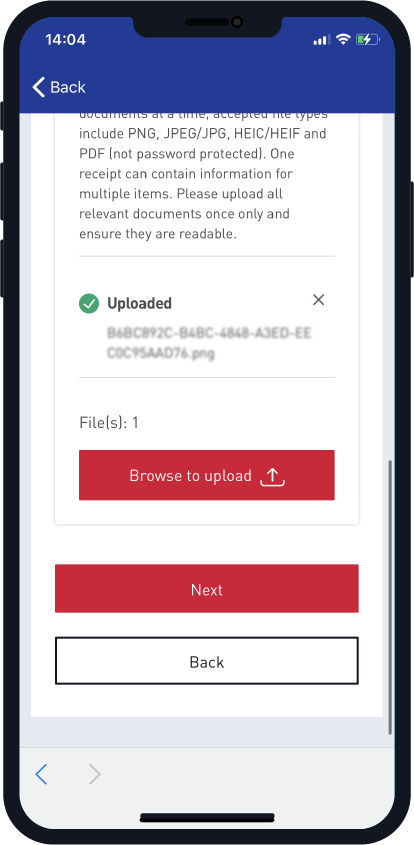Continue with the red Next button
Viewport: 414px width, 845px height.
pyautogui.click(x=206, y=588)
